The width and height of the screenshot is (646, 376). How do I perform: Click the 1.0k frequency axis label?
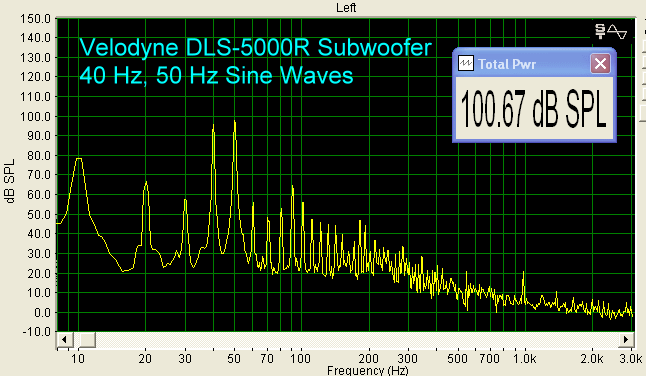[x=525, y=359]
